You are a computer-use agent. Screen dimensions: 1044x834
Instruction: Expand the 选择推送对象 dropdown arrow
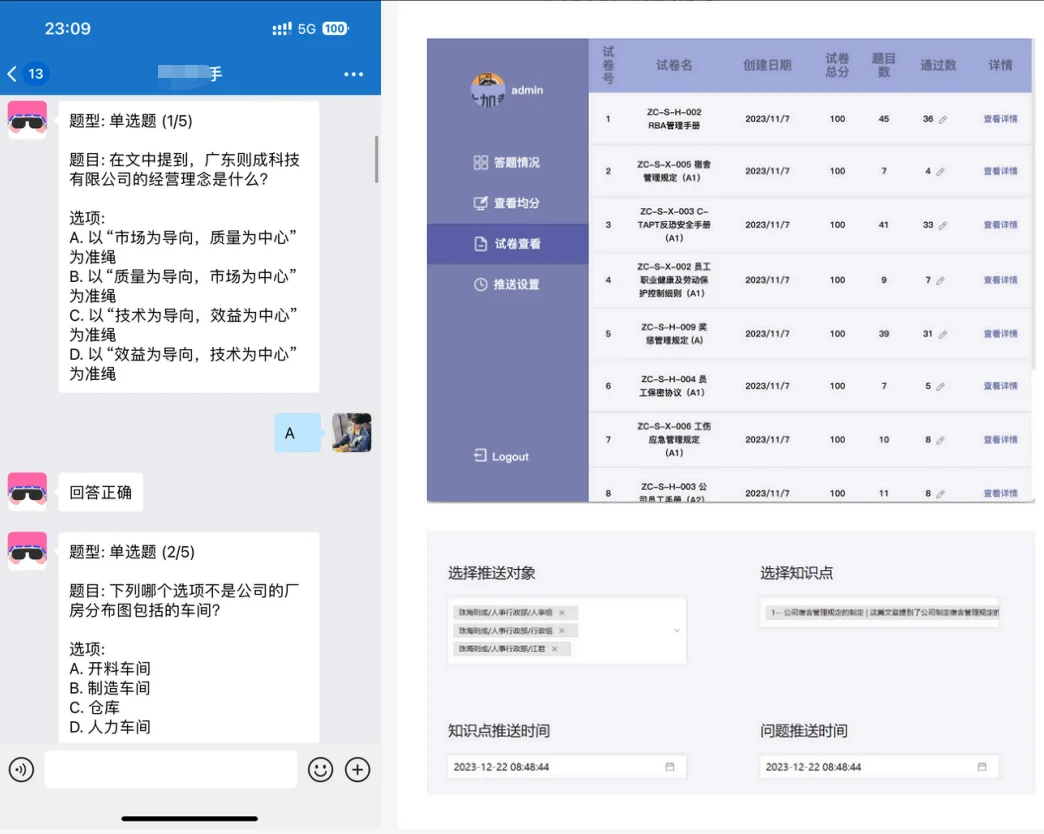(x=677, y=631)
